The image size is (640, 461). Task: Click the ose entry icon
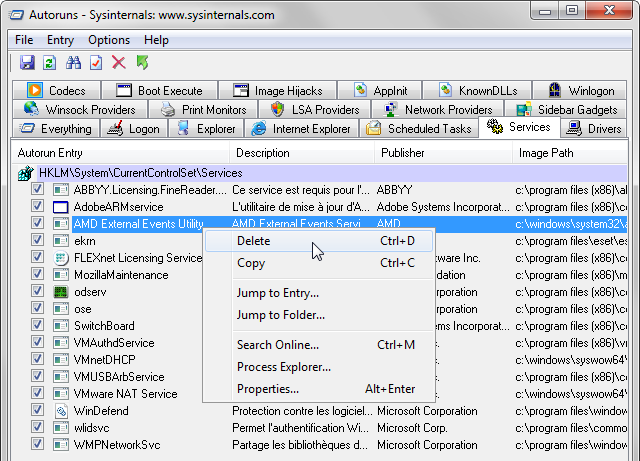[61, 309]
